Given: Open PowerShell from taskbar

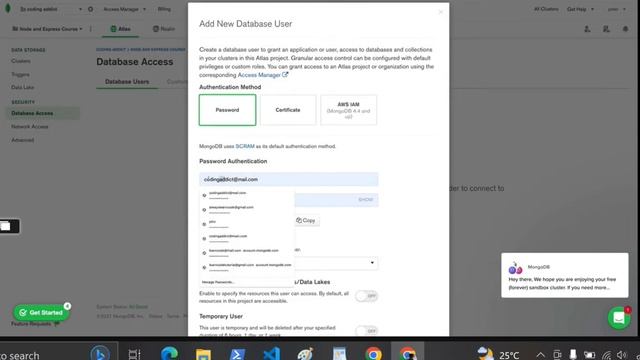Looking at the screenshot, I should click(x=237, y=354).
